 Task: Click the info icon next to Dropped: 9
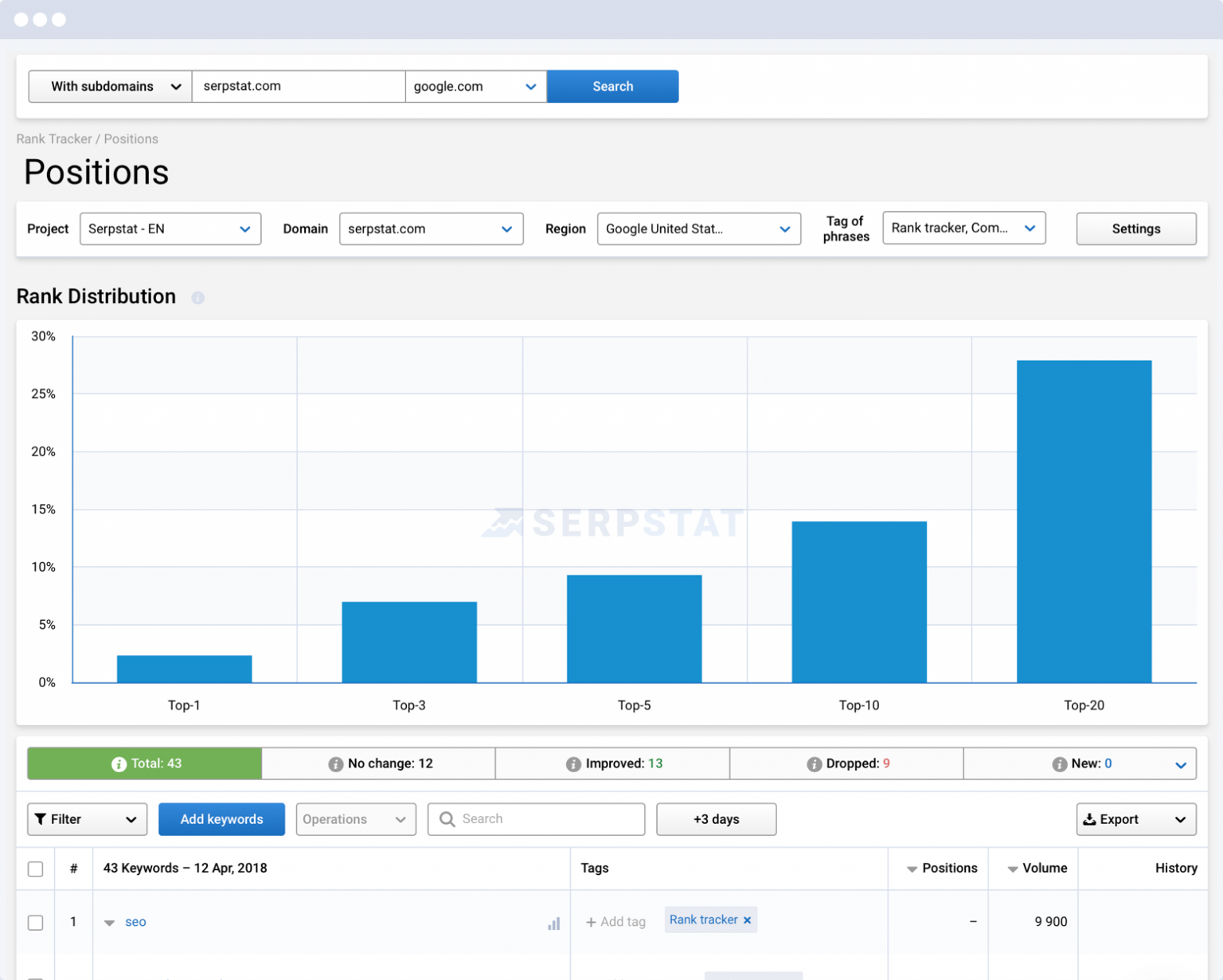click(815, 763)
